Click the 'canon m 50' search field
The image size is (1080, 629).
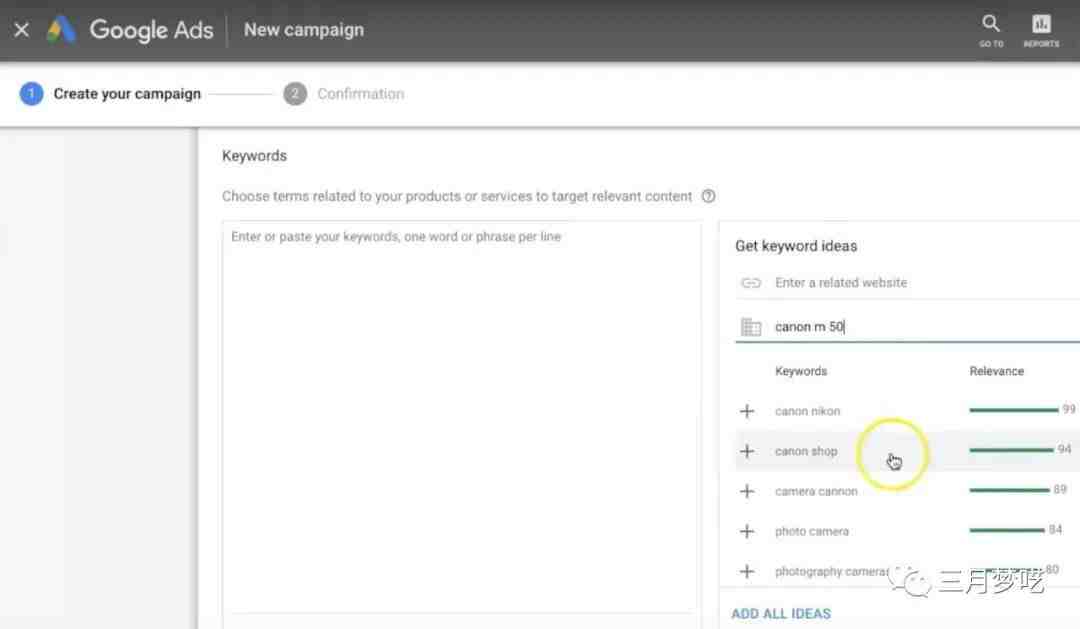click(900, 327)
